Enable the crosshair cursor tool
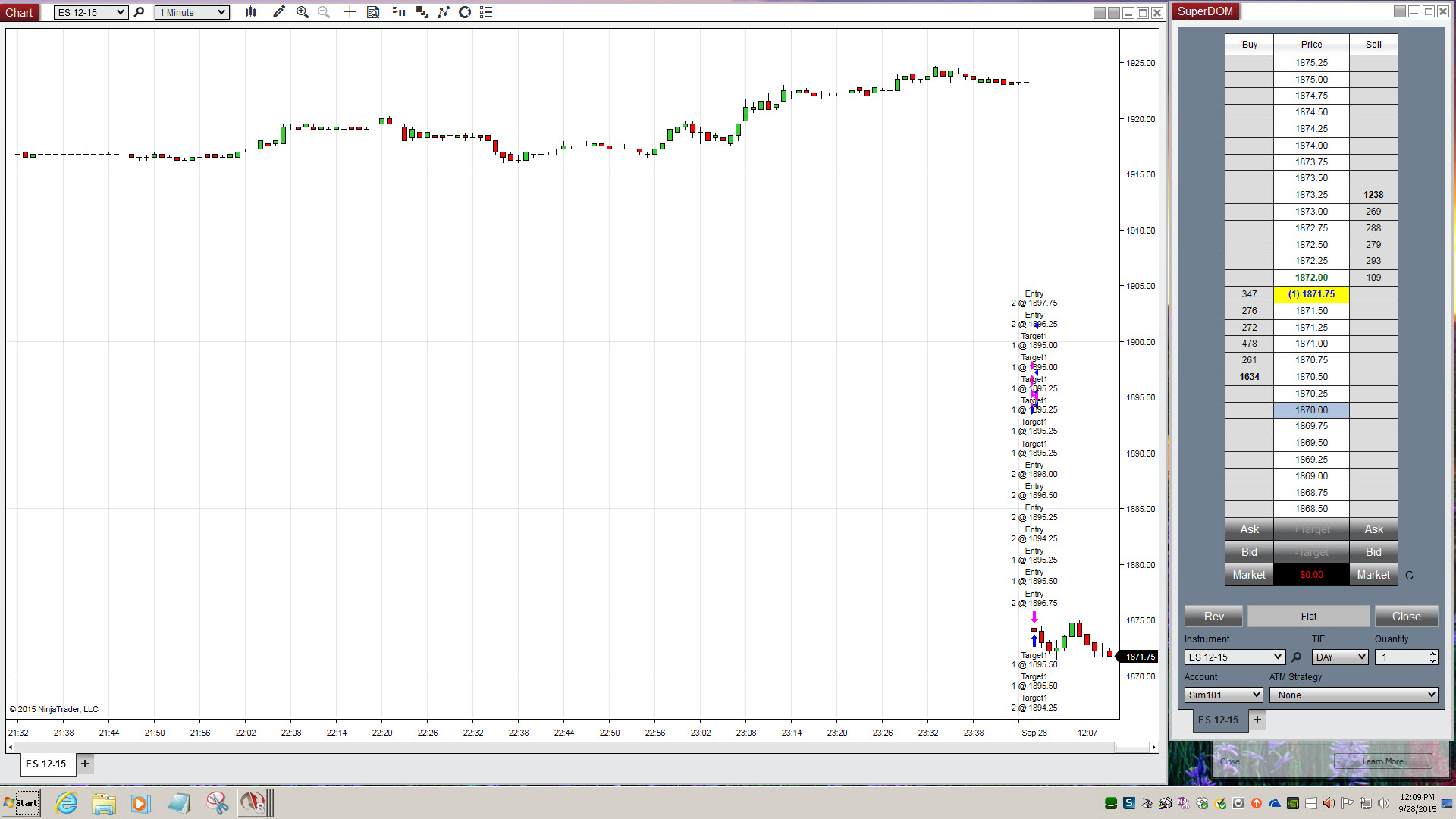This screenshot has height=819, width=1456. (349, 12)
